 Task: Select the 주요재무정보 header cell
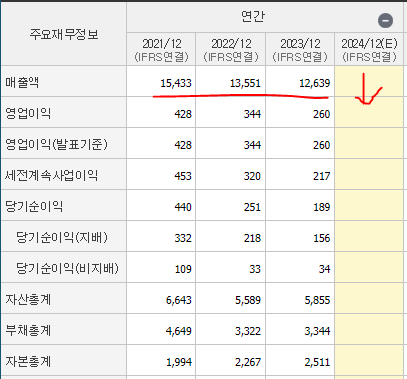tap(64, 34)
